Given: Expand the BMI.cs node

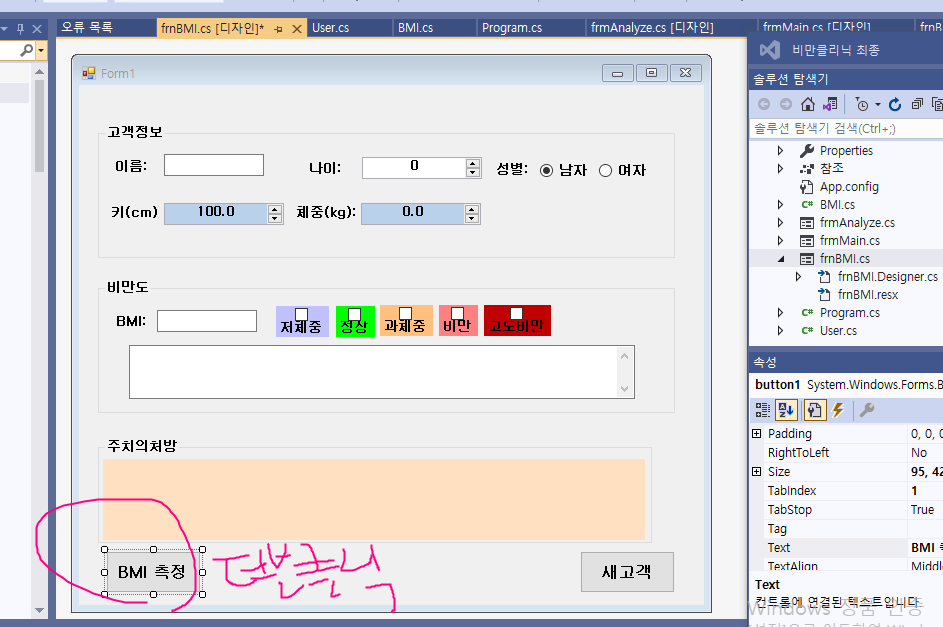Looking at the screenshot, I should point(780,204).
